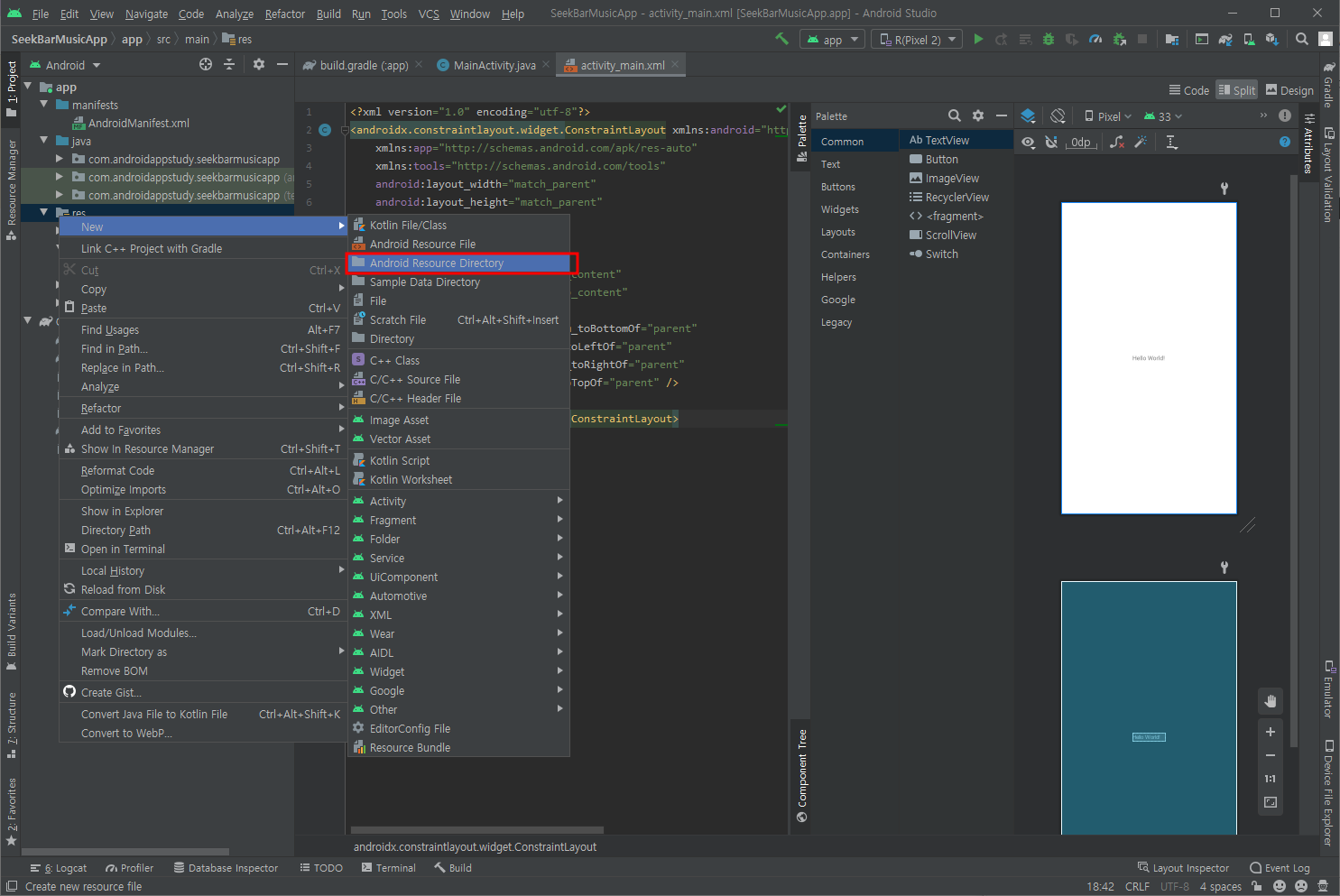
Task: Click the Orientation for Preview icon
Action: tap(1058, 115)
